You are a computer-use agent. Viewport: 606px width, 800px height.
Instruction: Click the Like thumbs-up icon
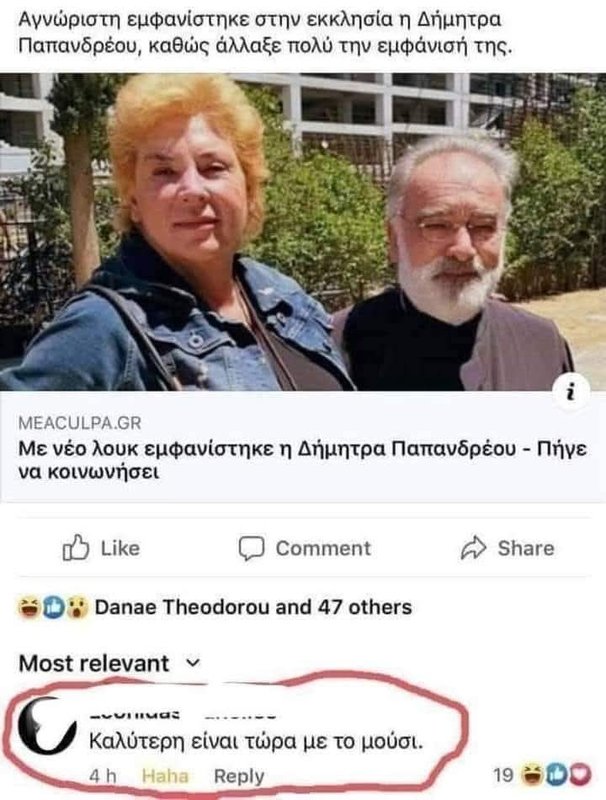(x=75, y=548)
